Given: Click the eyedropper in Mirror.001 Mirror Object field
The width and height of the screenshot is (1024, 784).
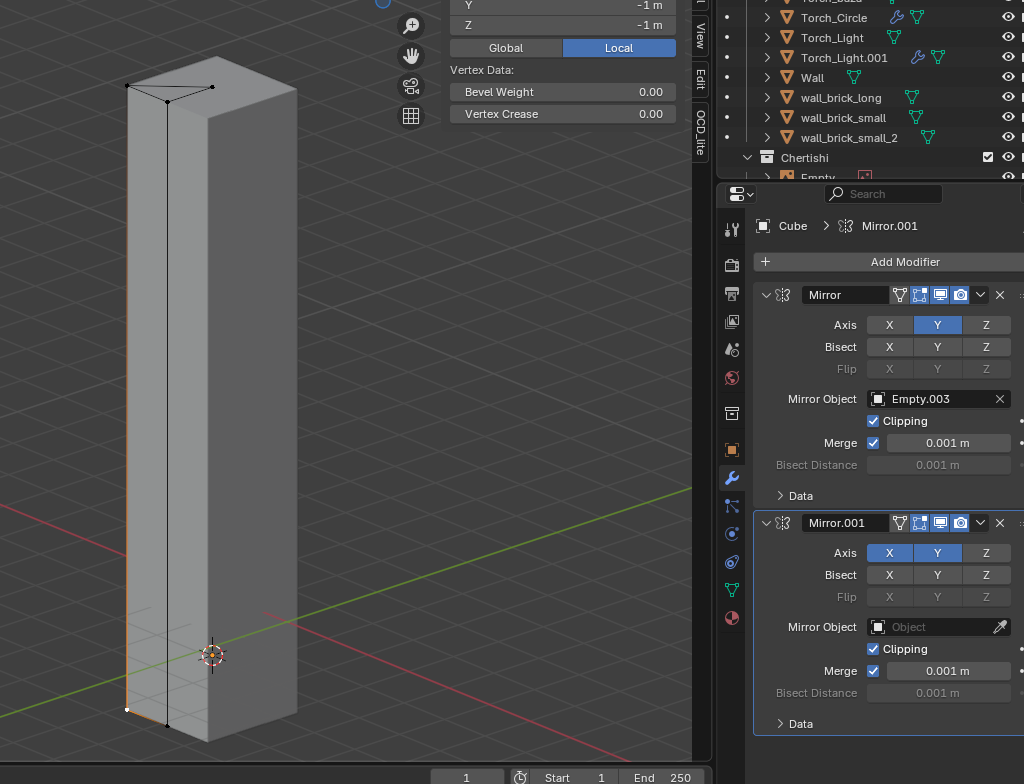Looking at the screenshot, I should (999, 627).
